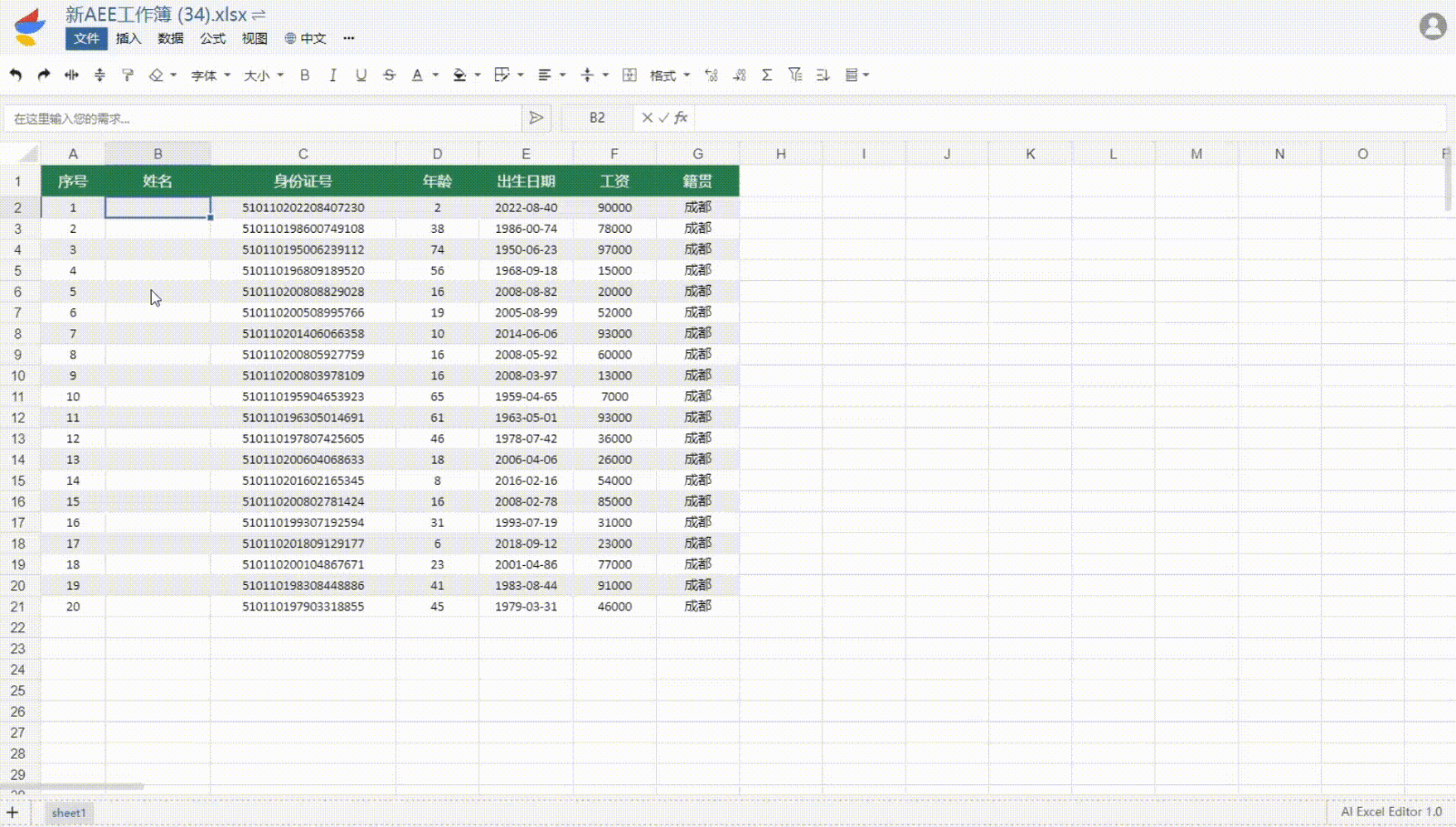Image resolution: width=1456 pixels, height=827 pixels.
Task: Open the Filter tool icon
Action: click(794, 75)
